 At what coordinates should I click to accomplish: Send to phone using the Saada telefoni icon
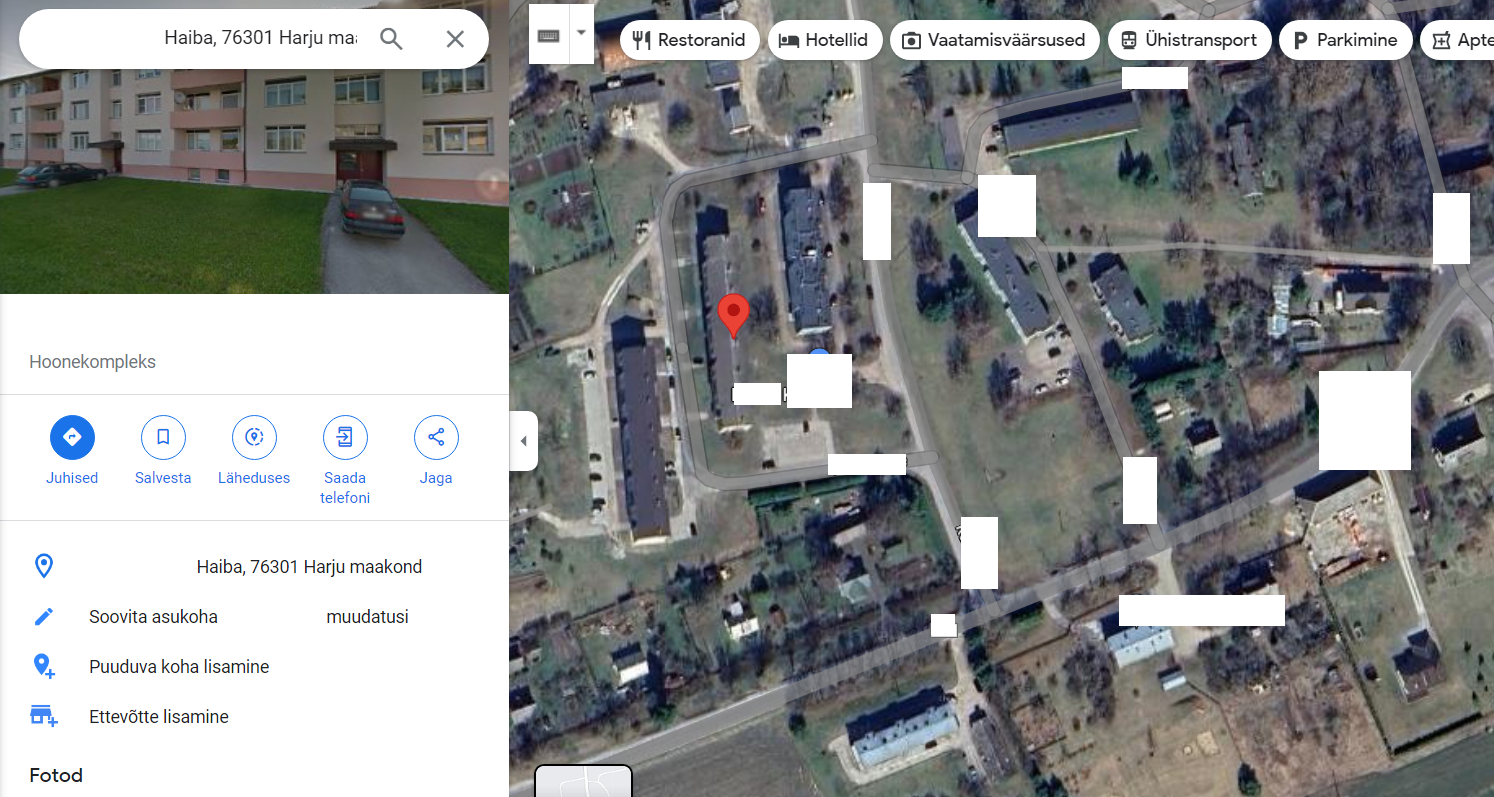point(345,437)
